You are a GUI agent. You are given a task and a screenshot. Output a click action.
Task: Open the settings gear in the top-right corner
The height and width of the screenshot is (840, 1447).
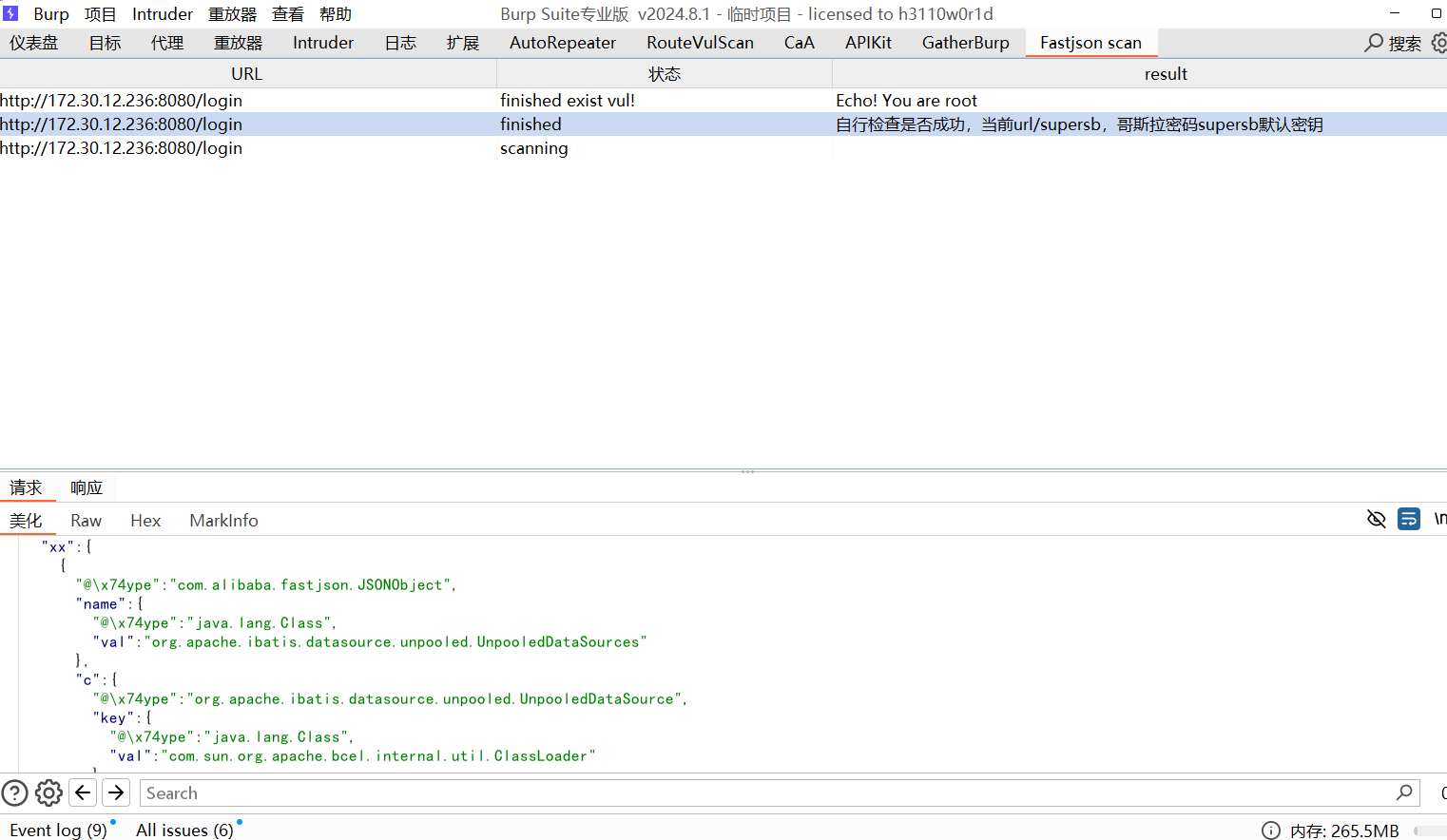click(x=1439, y=43)
